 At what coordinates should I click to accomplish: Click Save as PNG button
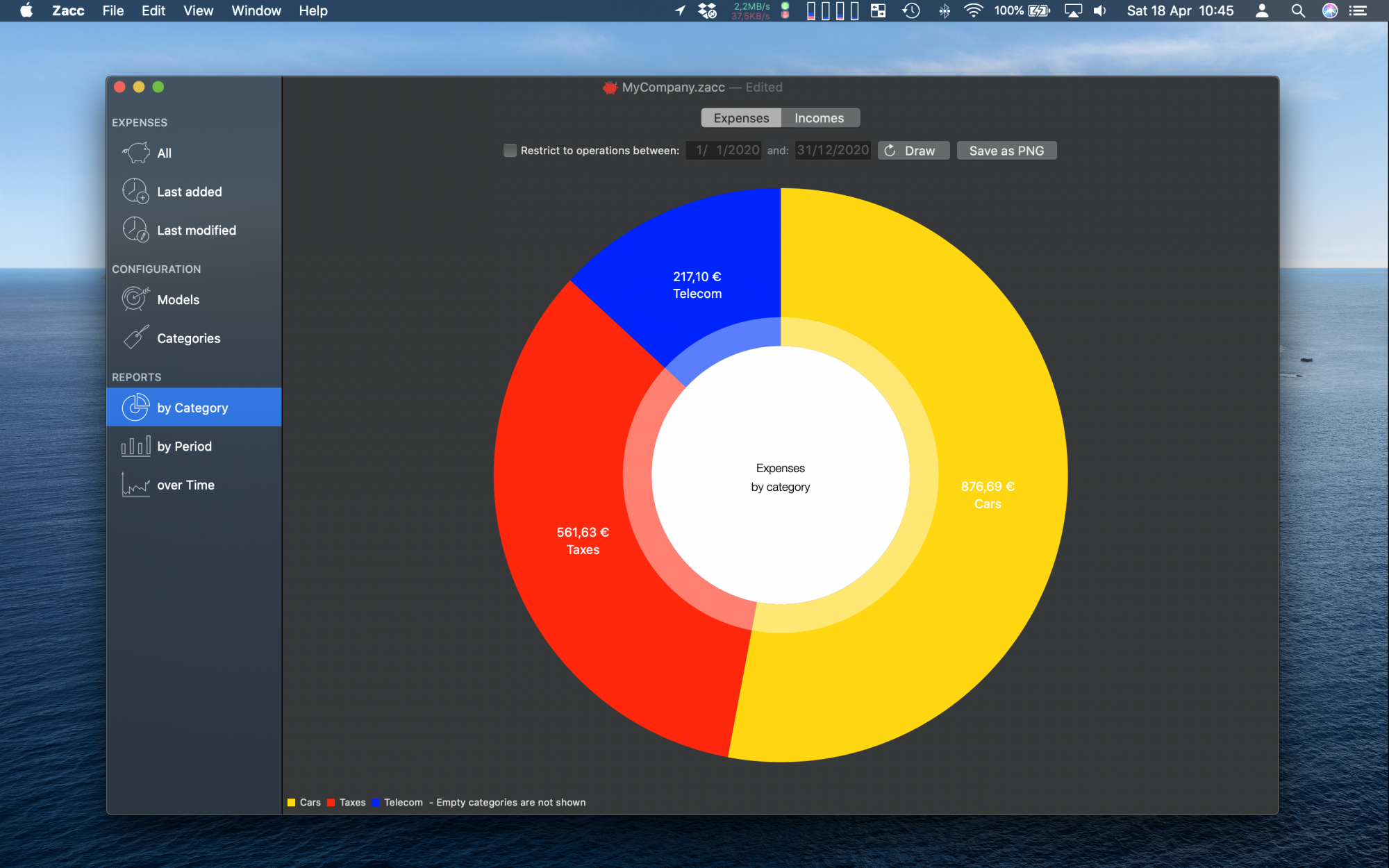coord(1006,151)
